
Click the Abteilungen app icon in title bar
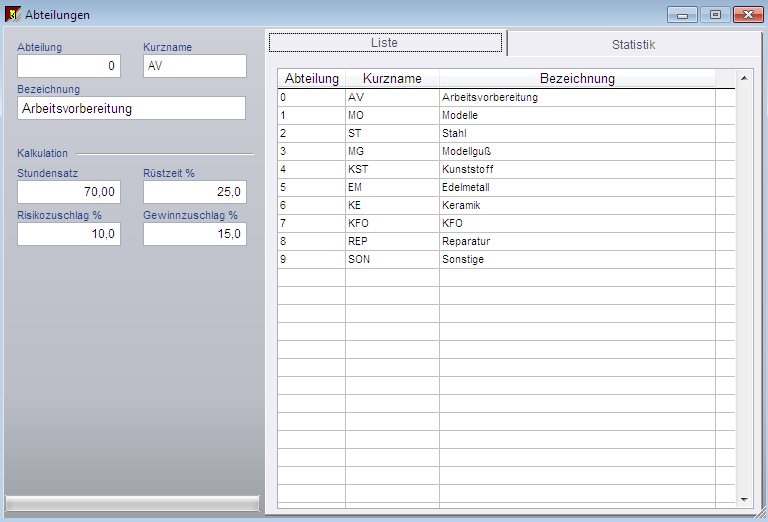tap(13, 14)
